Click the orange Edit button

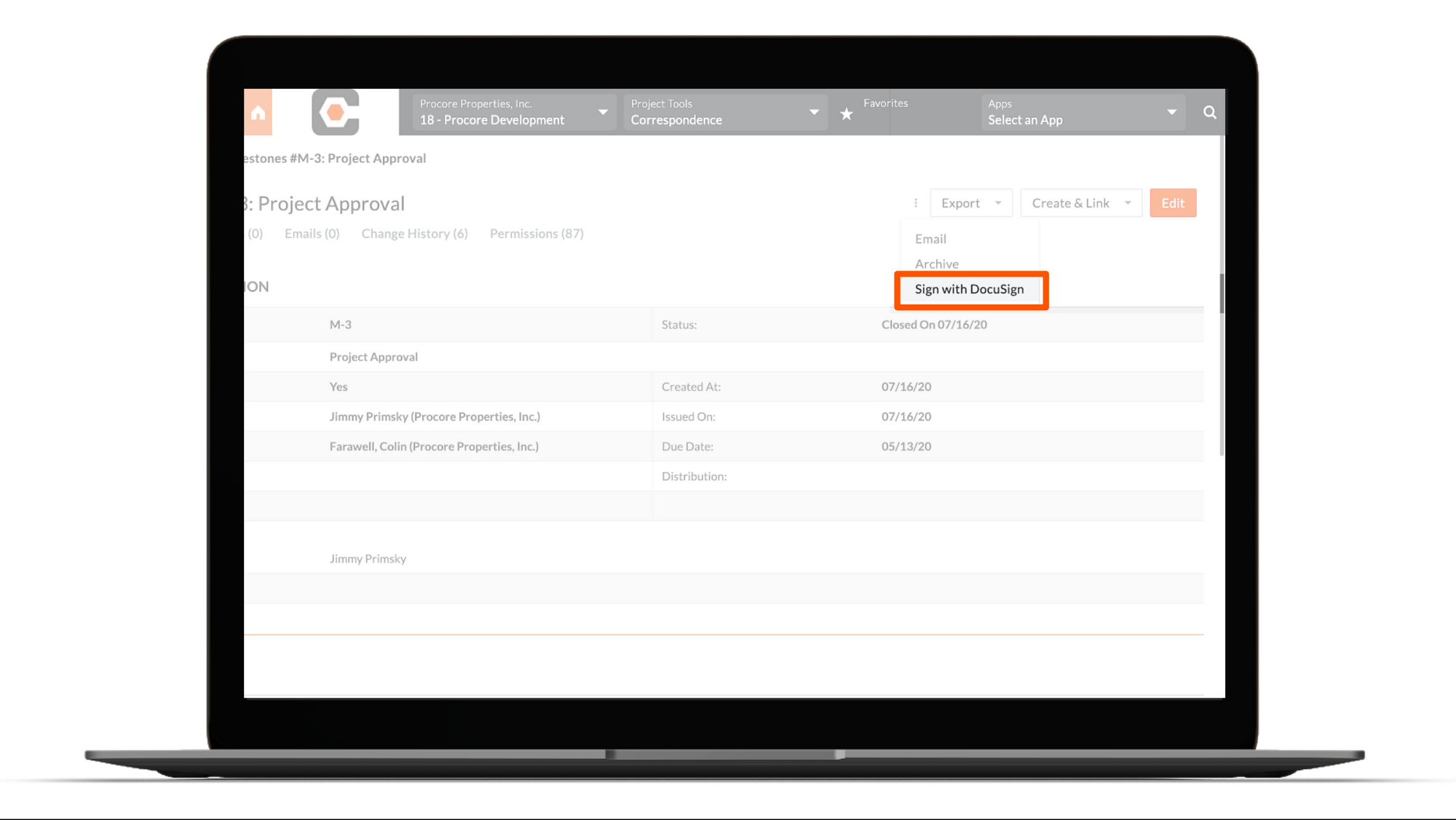[1172, 203]
